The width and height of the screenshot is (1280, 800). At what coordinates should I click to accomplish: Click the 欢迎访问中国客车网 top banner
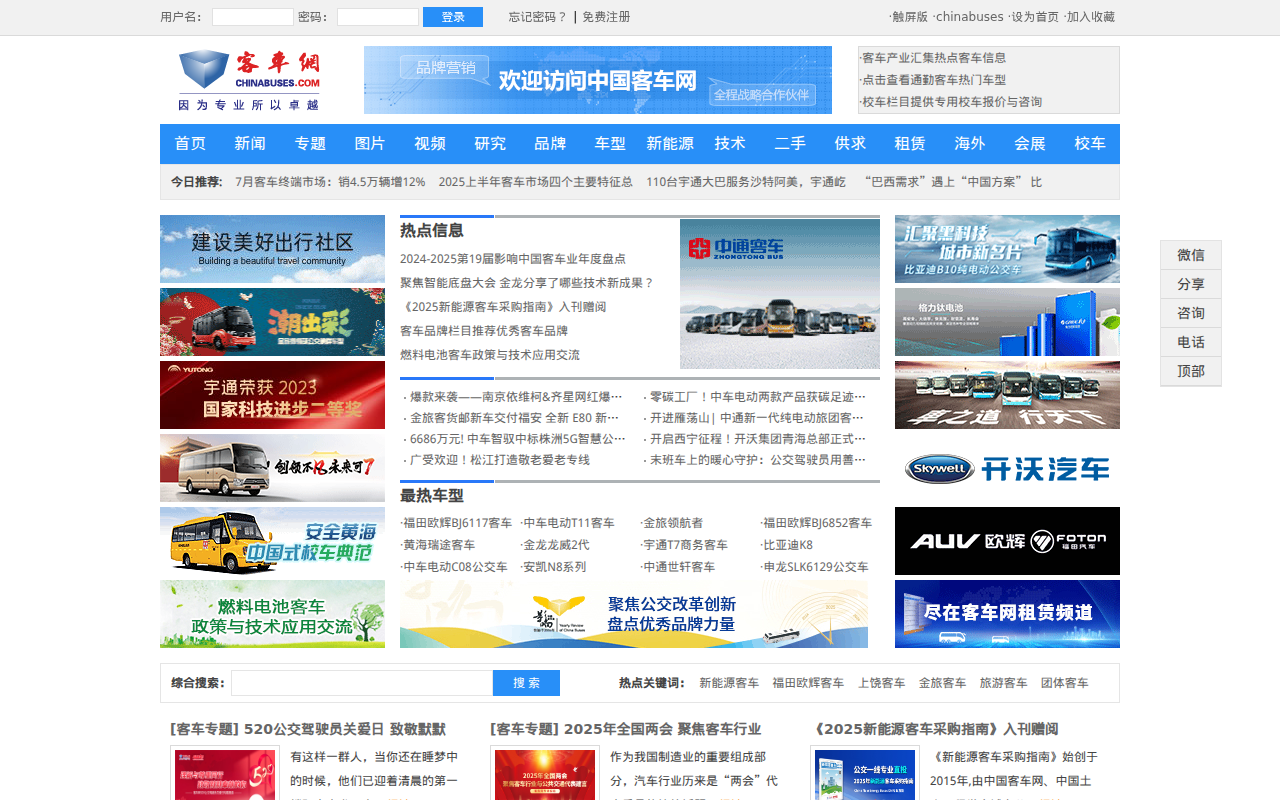(598, 80)
